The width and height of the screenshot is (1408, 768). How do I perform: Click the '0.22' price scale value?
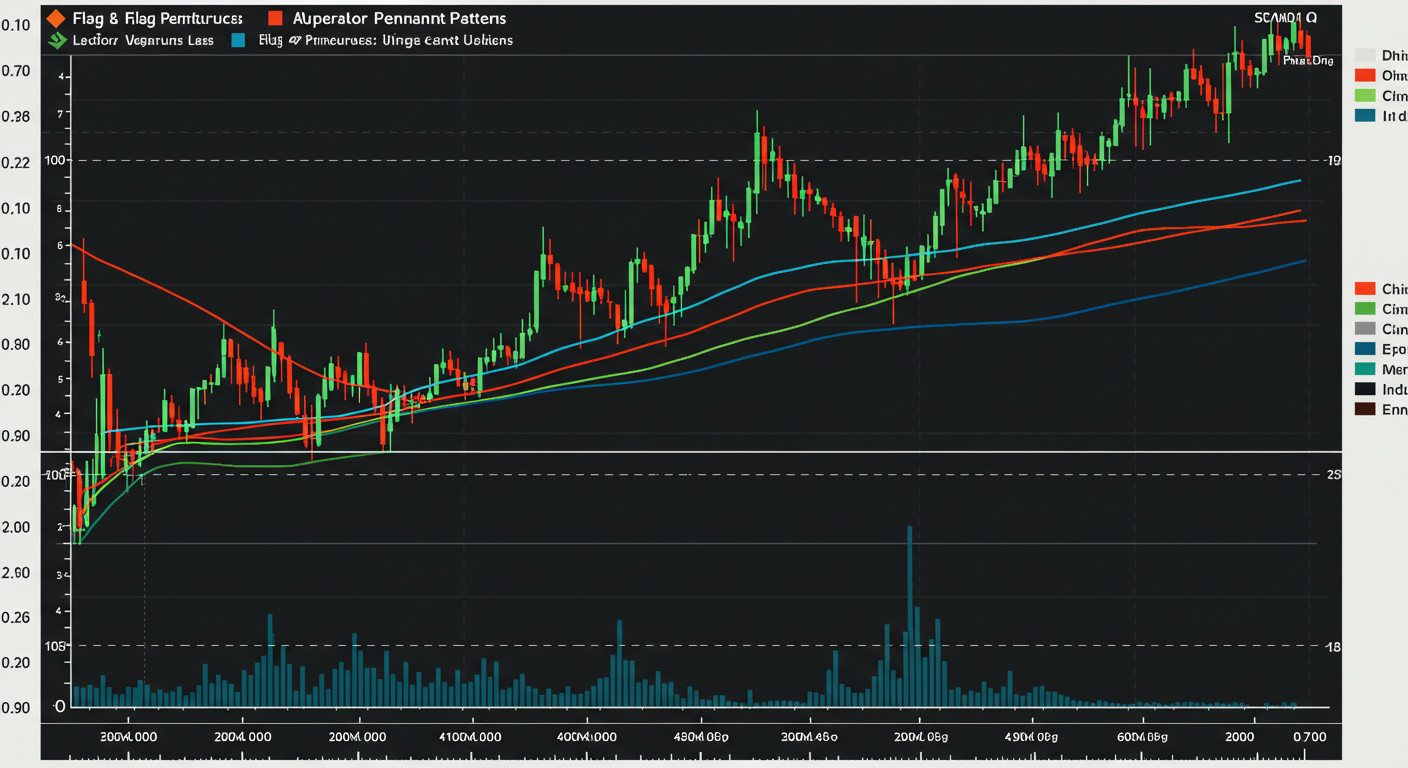coord(16,162)
